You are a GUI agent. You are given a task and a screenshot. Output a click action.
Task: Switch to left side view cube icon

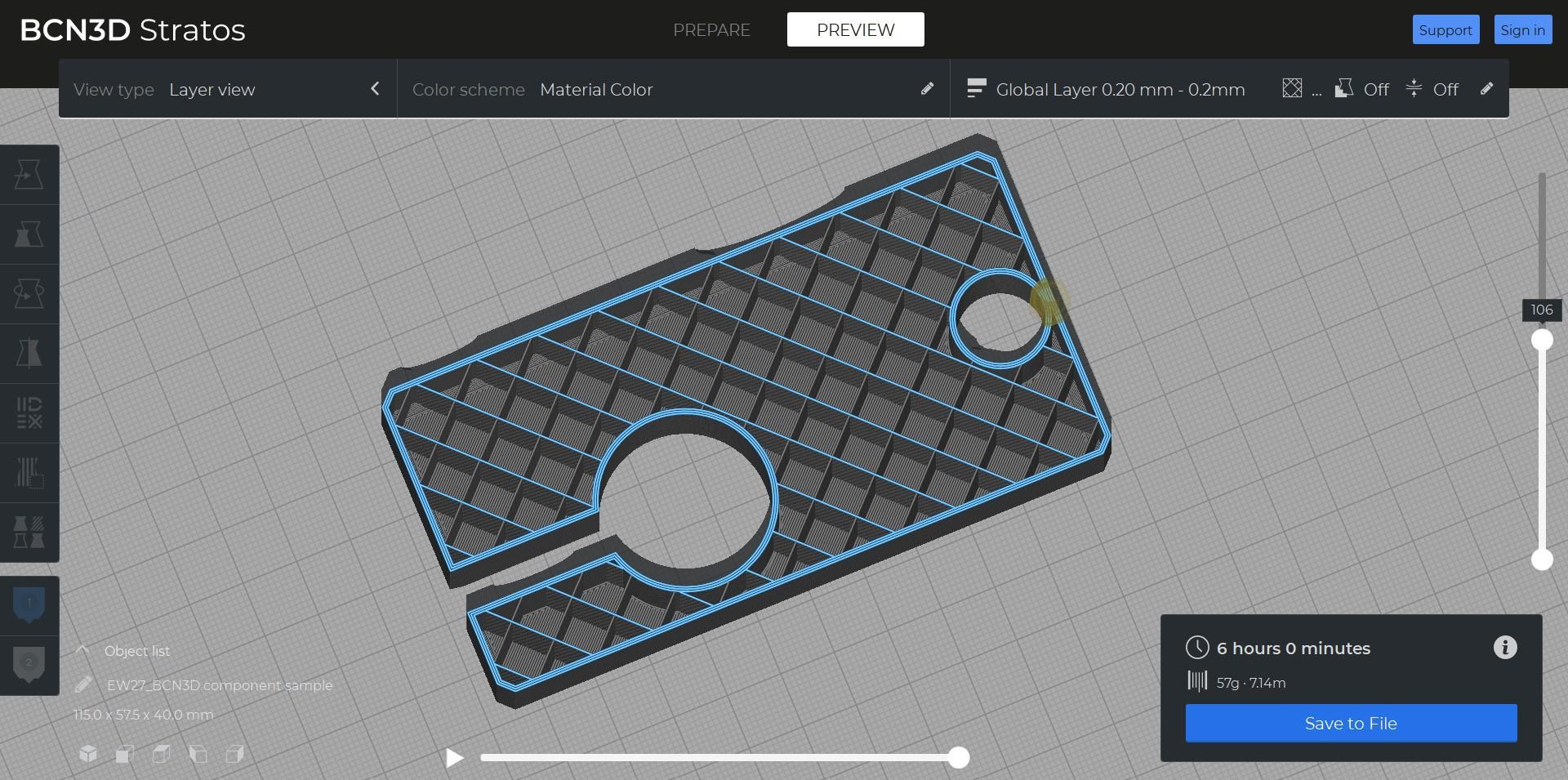198,754
